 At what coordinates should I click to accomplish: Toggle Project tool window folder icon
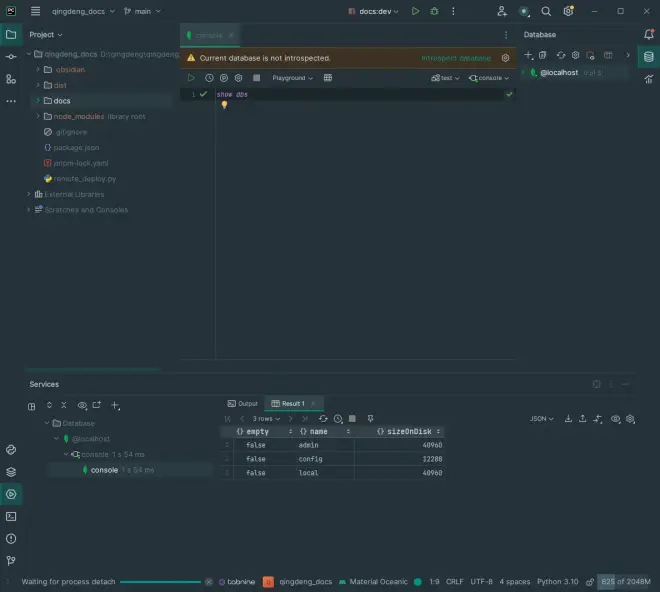(11, 35)
